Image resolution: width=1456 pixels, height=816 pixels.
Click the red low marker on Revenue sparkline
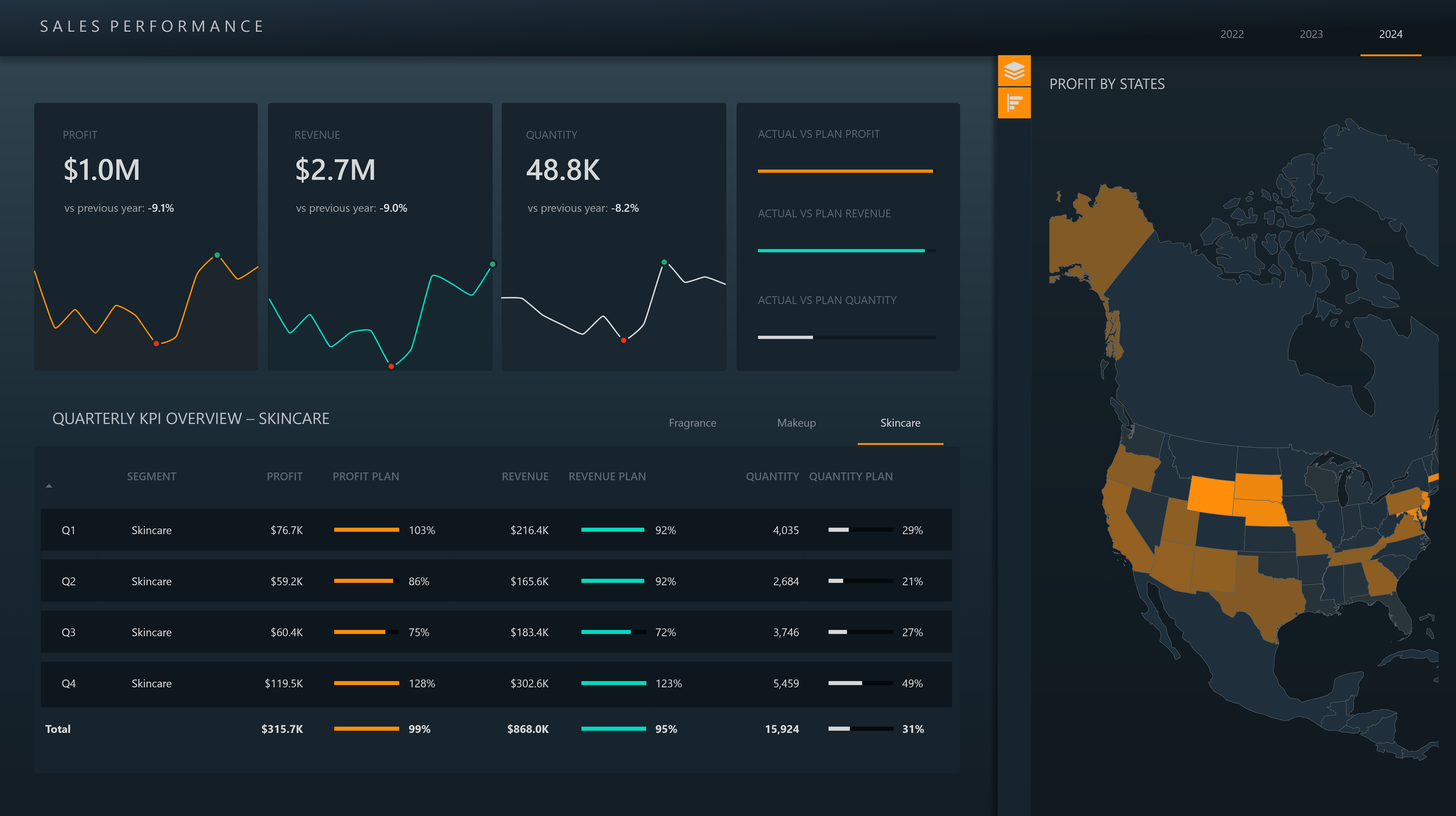coord(391,366)
